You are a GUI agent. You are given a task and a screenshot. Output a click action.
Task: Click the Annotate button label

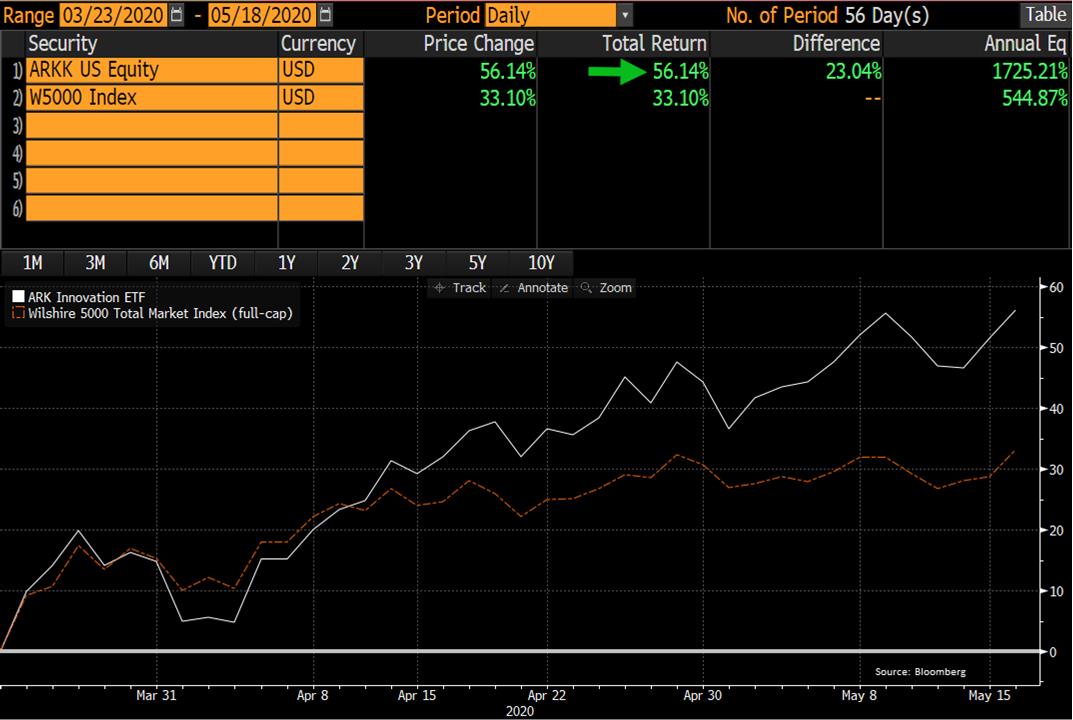tap(543, 288)
